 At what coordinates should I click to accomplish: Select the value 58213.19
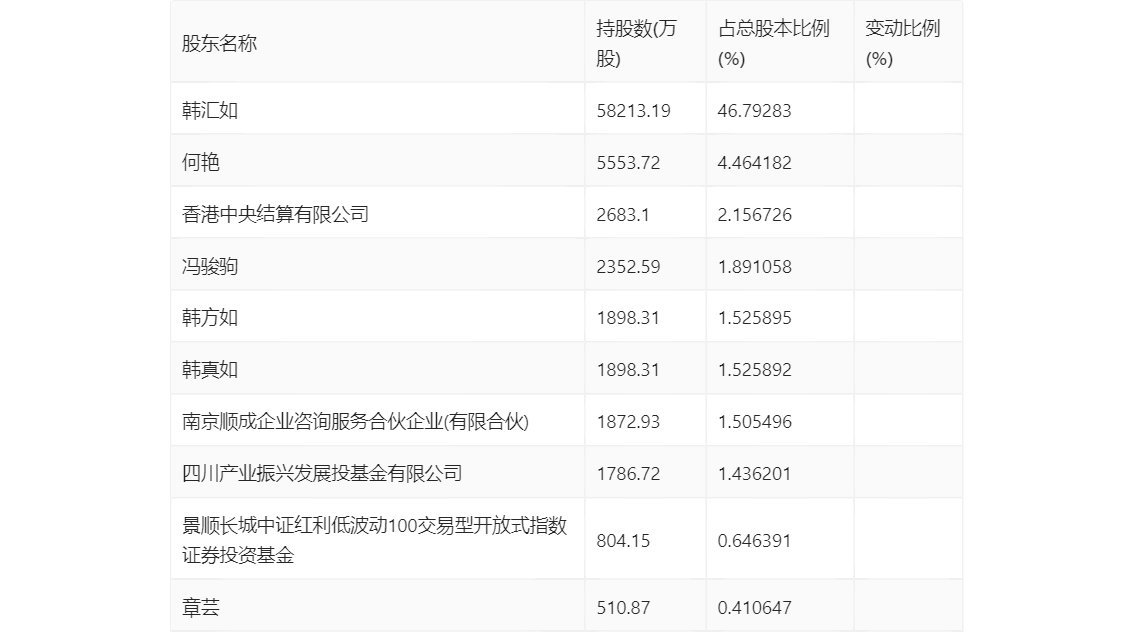[x=634, y=111]
